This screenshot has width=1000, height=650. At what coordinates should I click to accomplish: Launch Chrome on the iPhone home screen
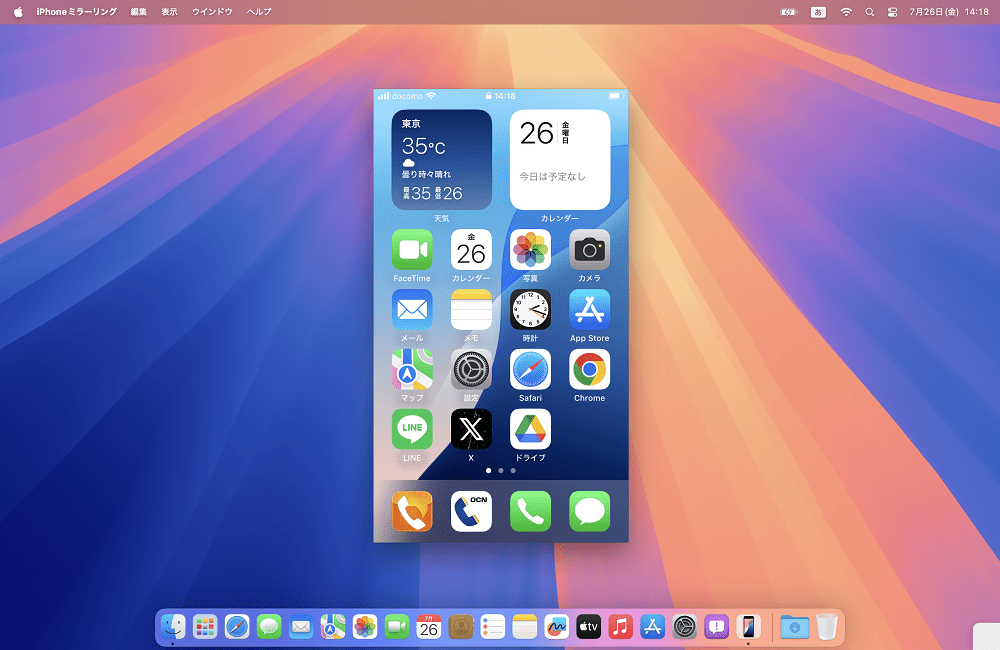coord(589,369)
